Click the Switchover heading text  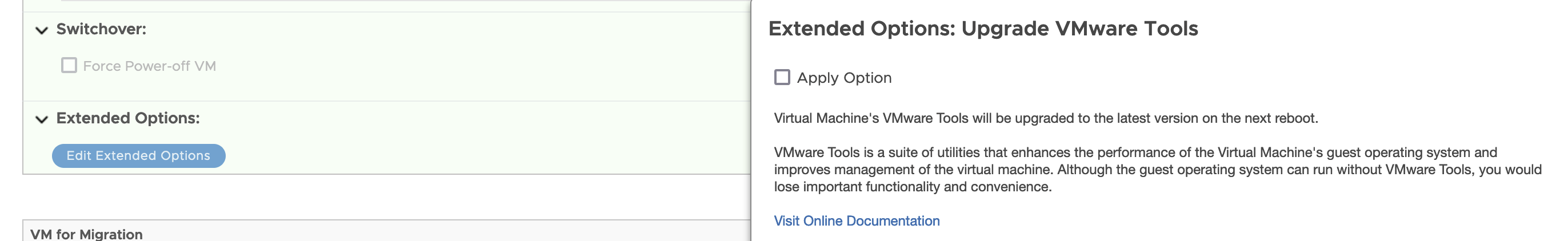(101, 29)
